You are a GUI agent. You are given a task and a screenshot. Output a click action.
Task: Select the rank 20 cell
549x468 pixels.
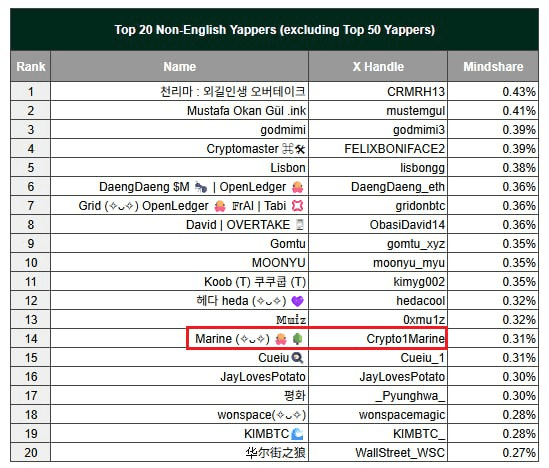(x=31, y=453)
